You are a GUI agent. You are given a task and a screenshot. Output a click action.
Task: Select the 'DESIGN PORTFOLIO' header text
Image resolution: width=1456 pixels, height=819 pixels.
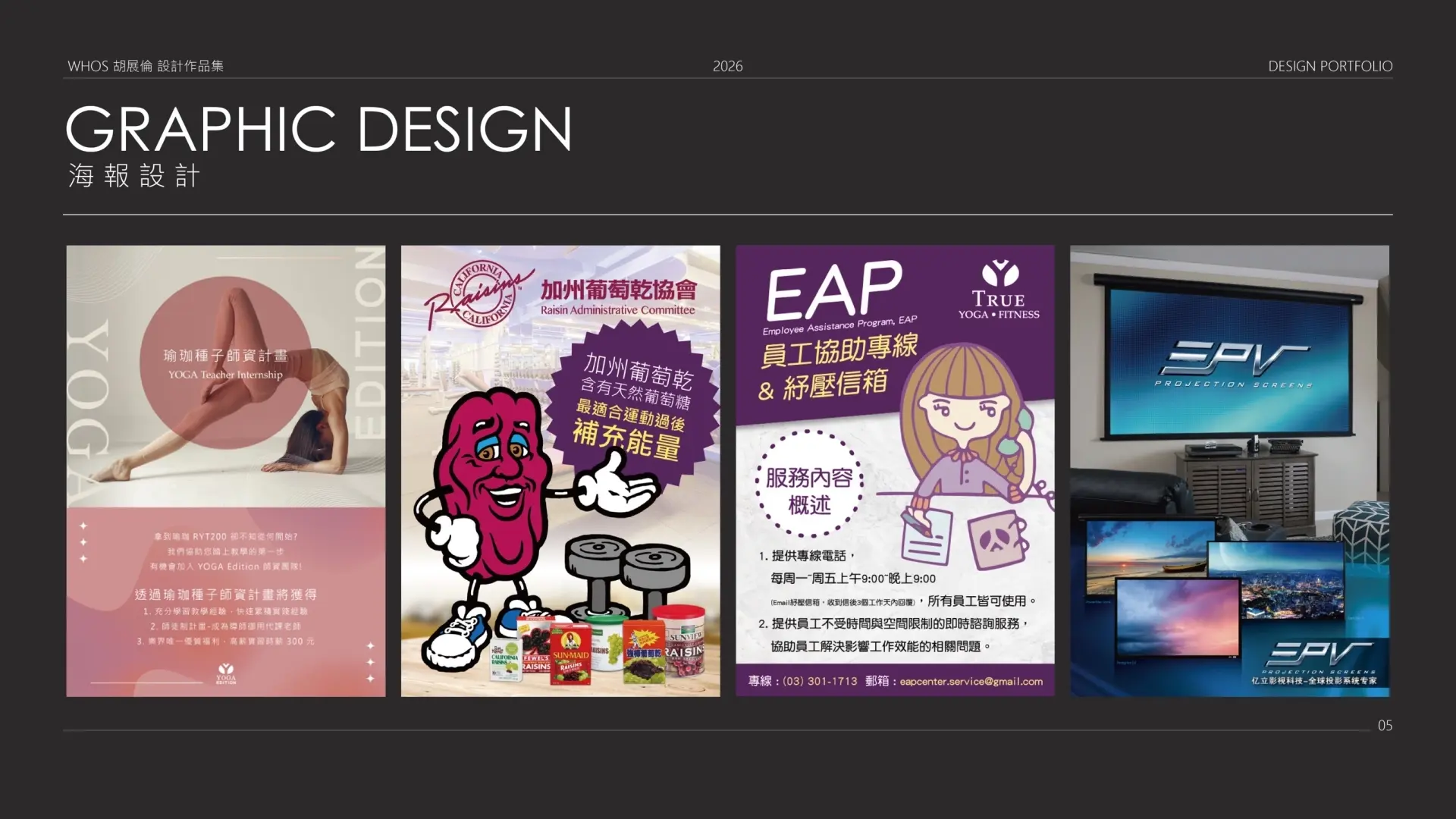point(1330,66)
